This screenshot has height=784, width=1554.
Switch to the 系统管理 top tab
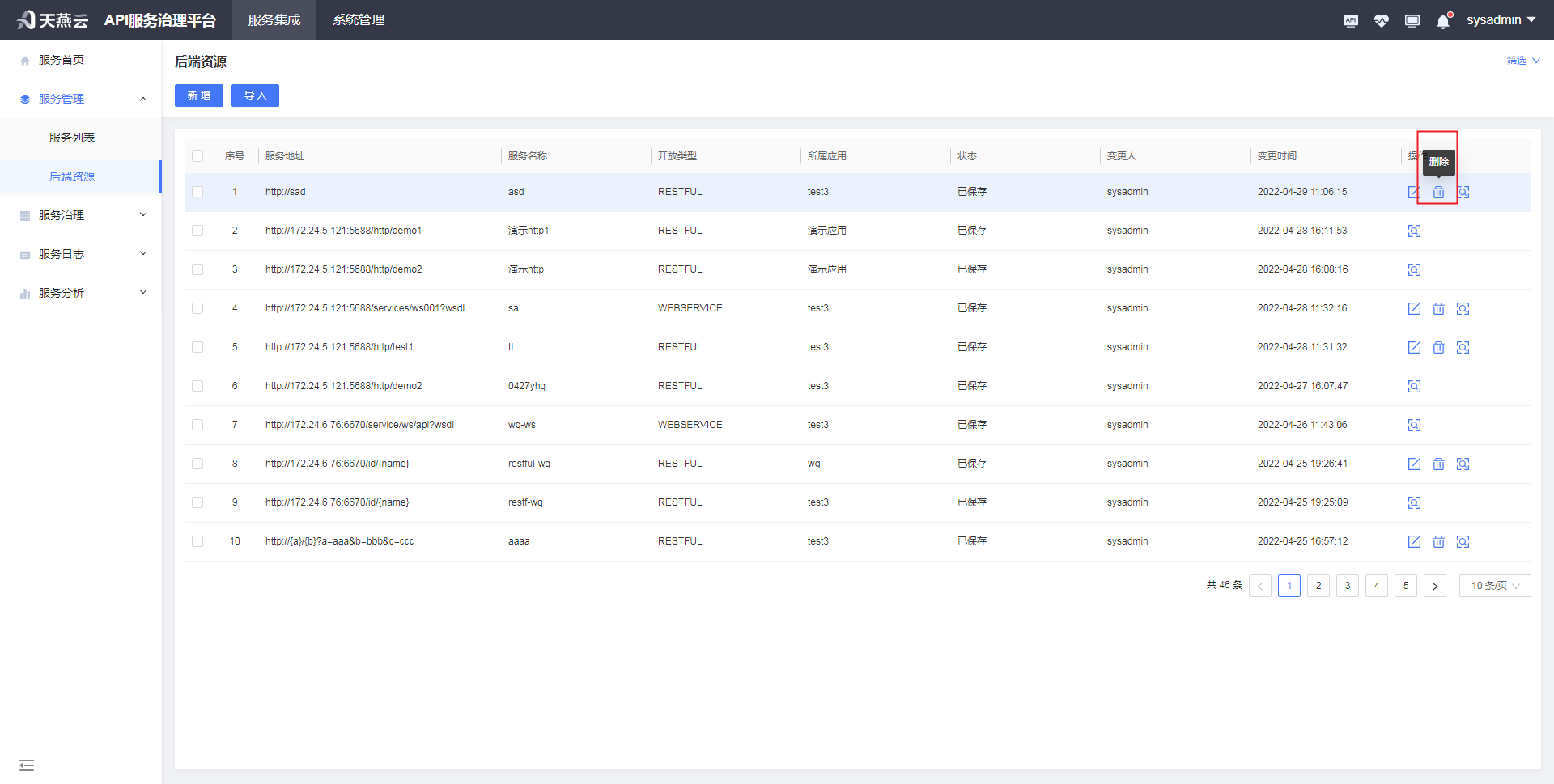(359, 20)
